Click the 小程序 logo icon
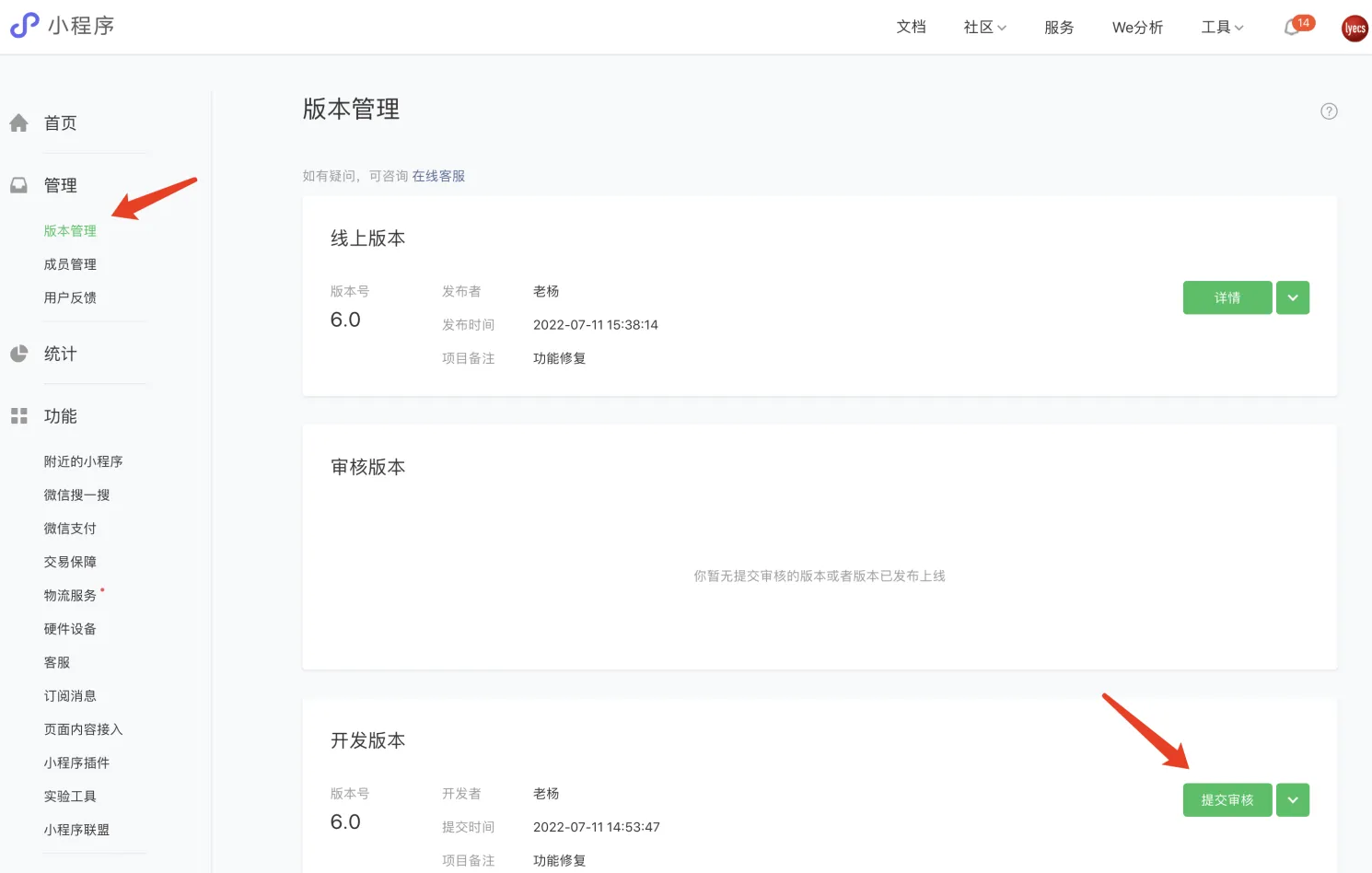Viewport: 1372px width, 873px height. click(25, 26)
